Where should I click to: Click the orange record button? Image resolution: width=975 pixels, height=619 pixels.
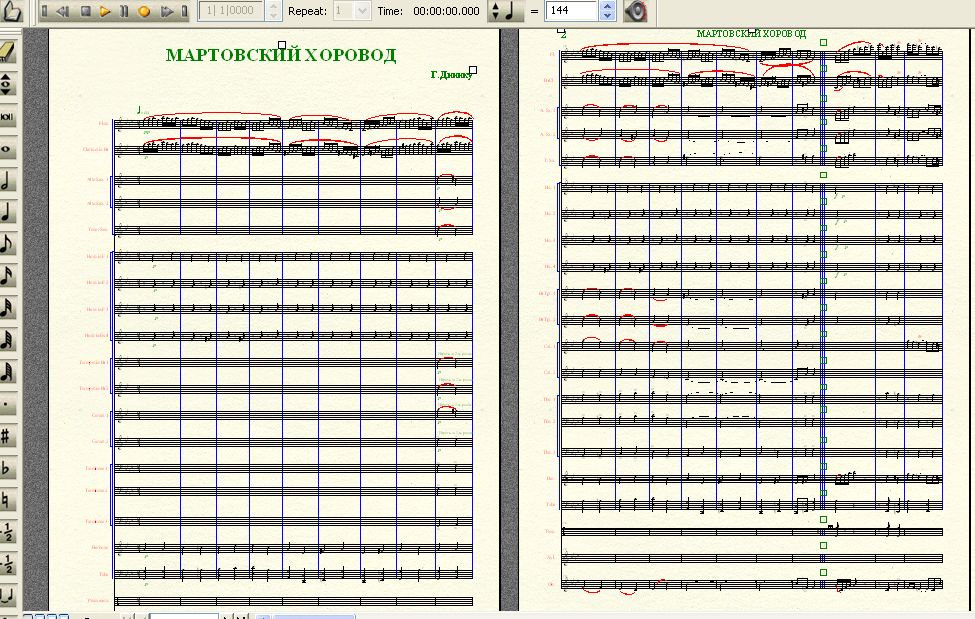(144, 11)
